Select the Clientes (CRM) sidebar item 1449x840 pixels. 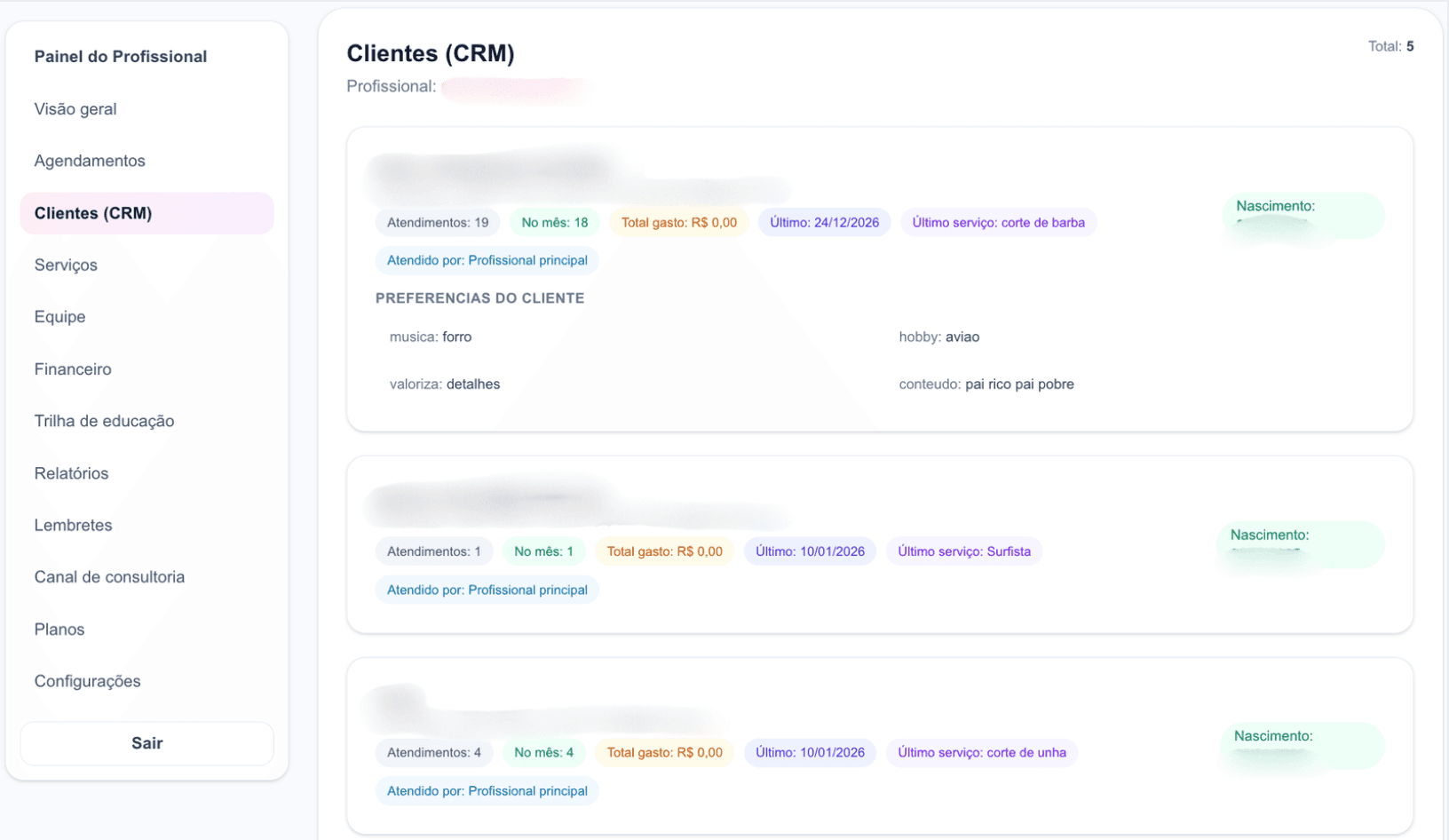coord(93,213)
